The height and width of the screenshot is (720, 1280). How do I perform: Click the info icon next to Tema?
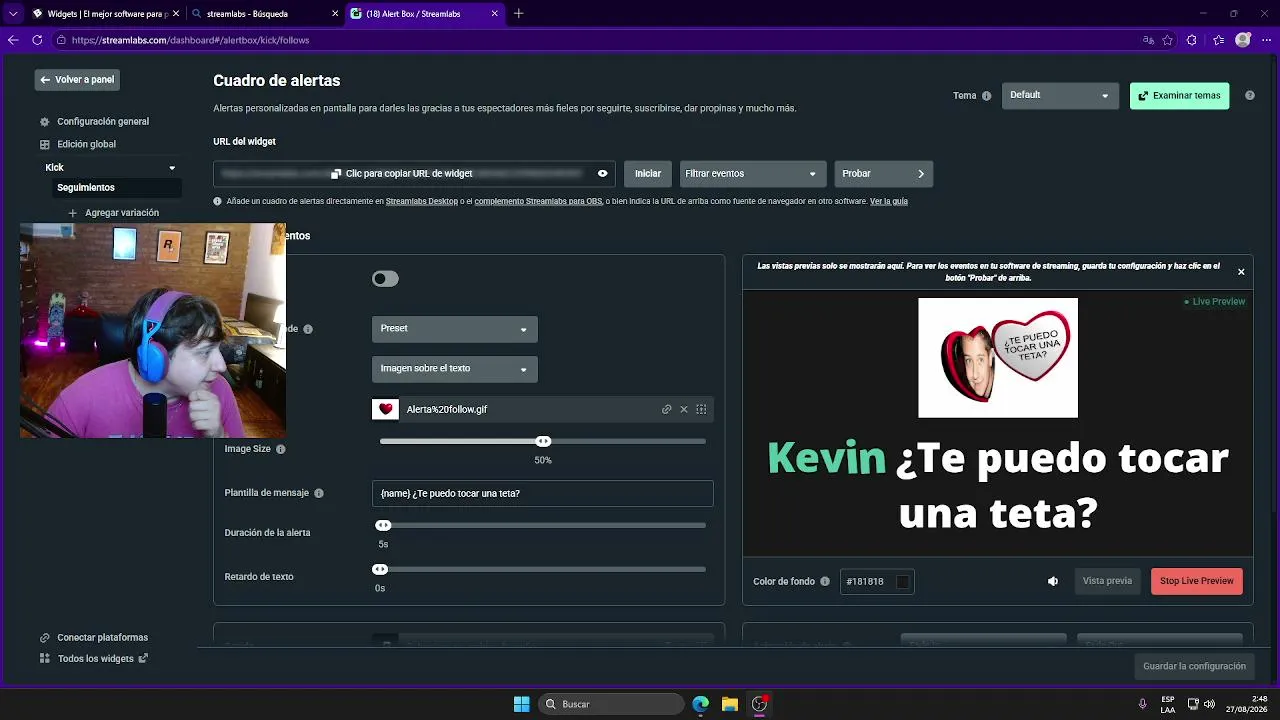986,96
